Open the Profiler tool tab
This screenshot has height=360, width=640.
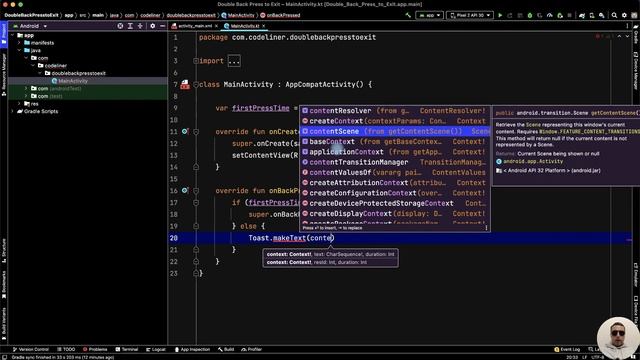coord(252,349)
